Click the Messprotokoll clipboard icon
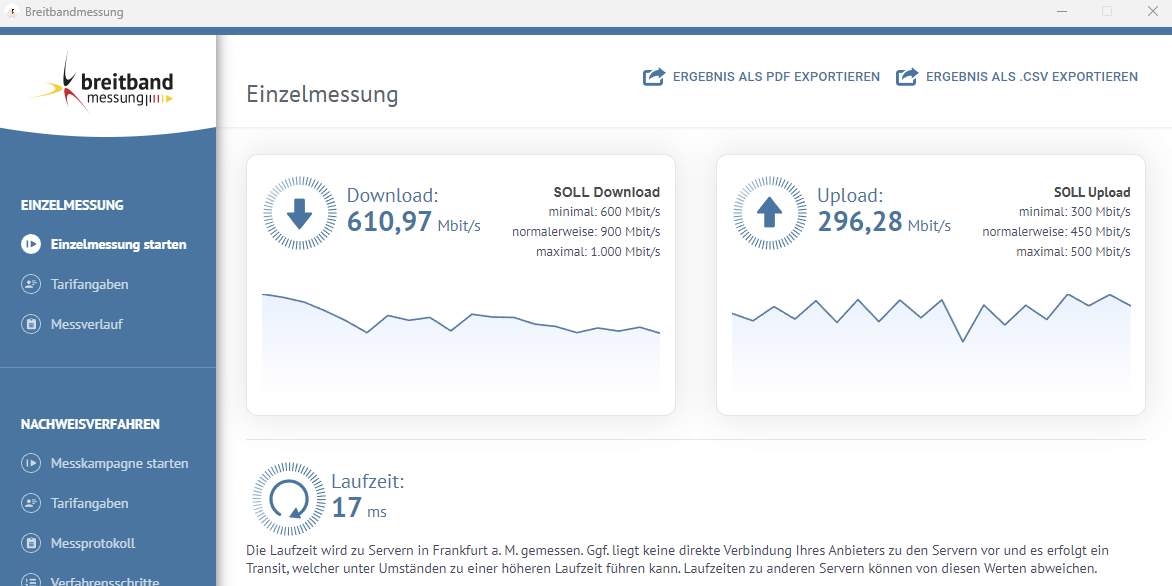The width and height of the screenshot is (1172, 586). click(x=31, y=543)
